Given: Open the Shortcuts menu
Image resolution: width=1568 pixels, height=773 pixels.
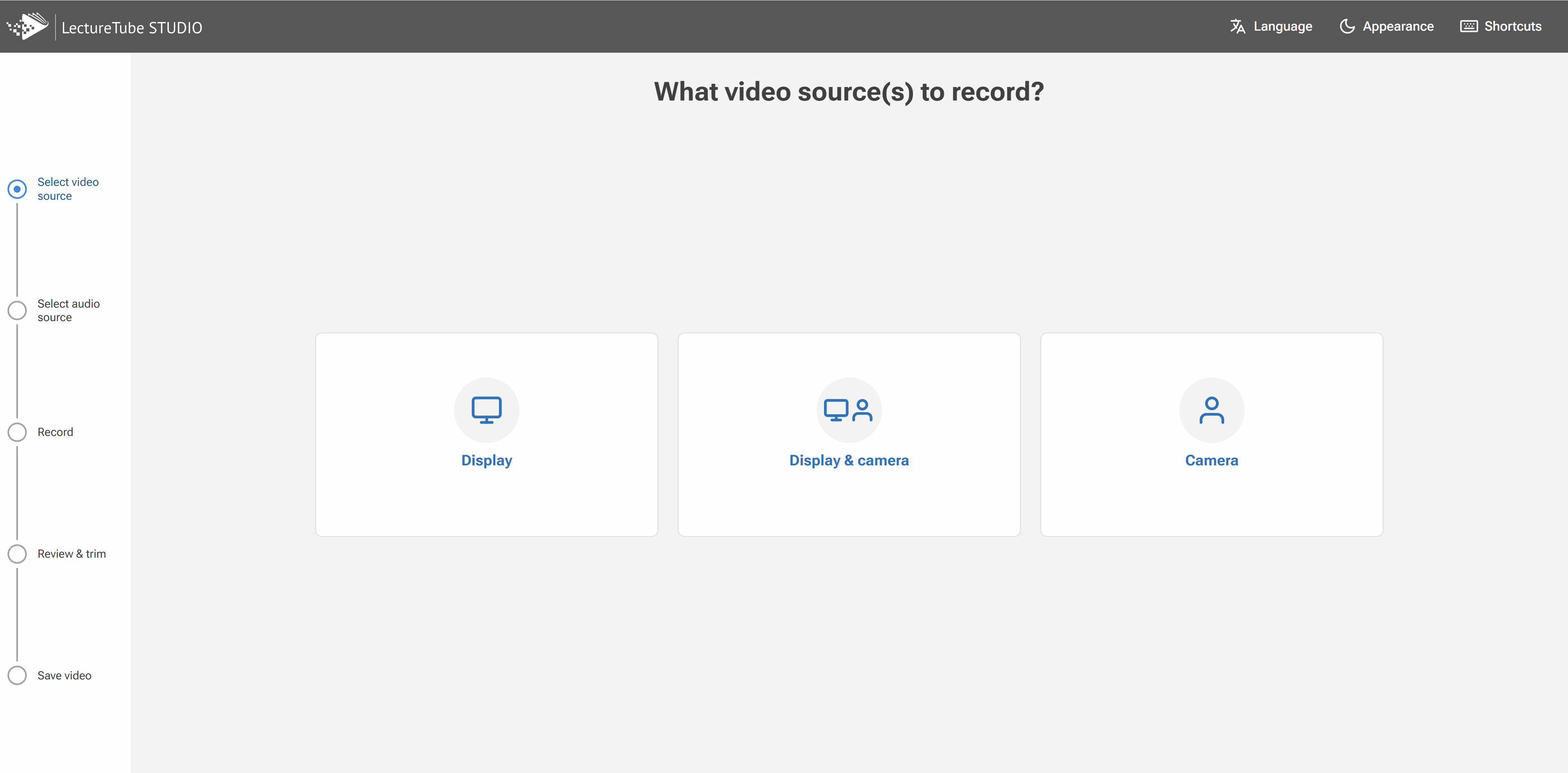Looking at the screenshot, I should point(1501,26).
